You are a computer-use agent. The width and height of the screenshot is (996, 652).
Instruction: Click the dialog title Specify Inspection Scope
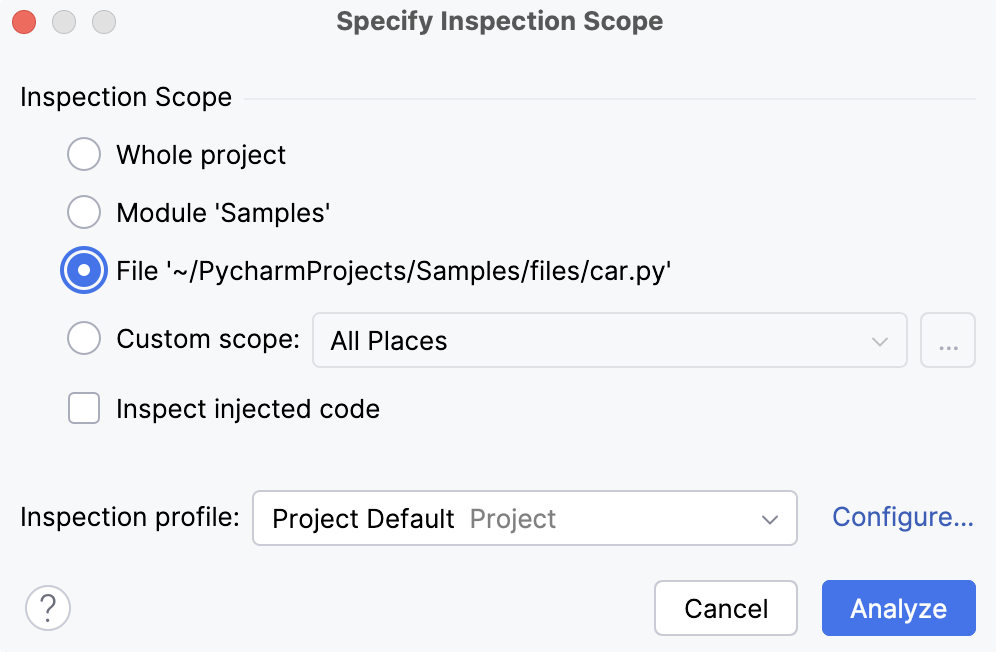499,20
